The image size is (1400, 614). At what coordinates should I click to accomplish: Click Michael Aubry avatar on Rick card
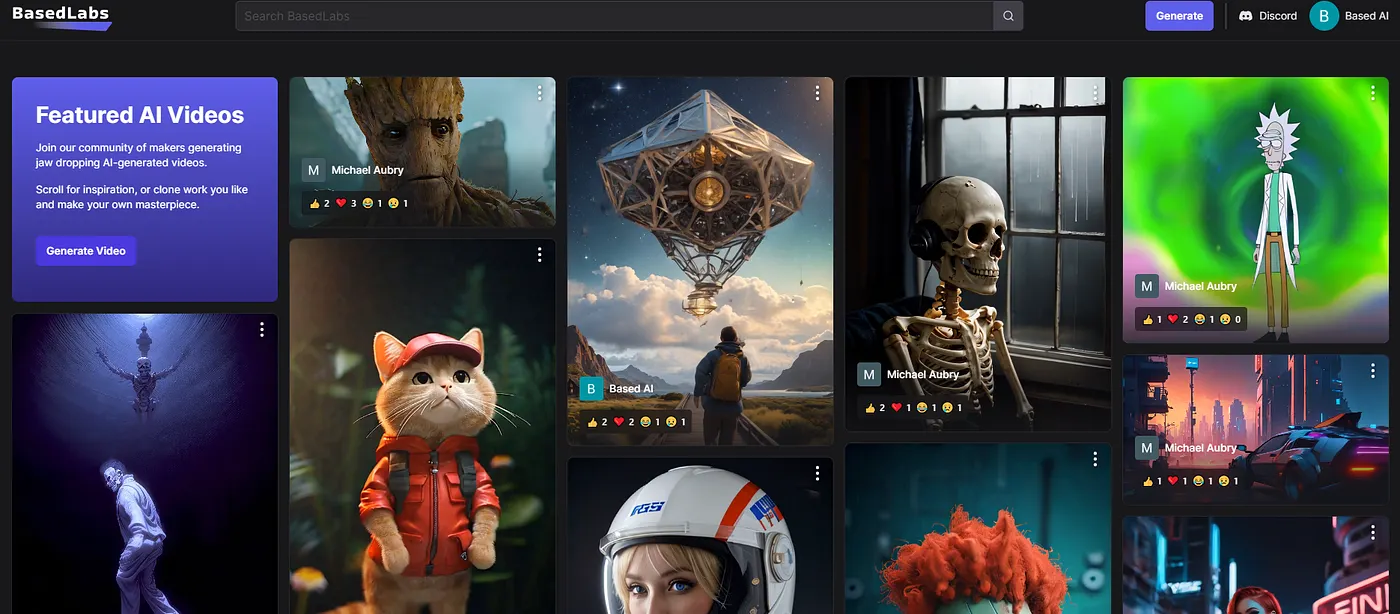1147,286
